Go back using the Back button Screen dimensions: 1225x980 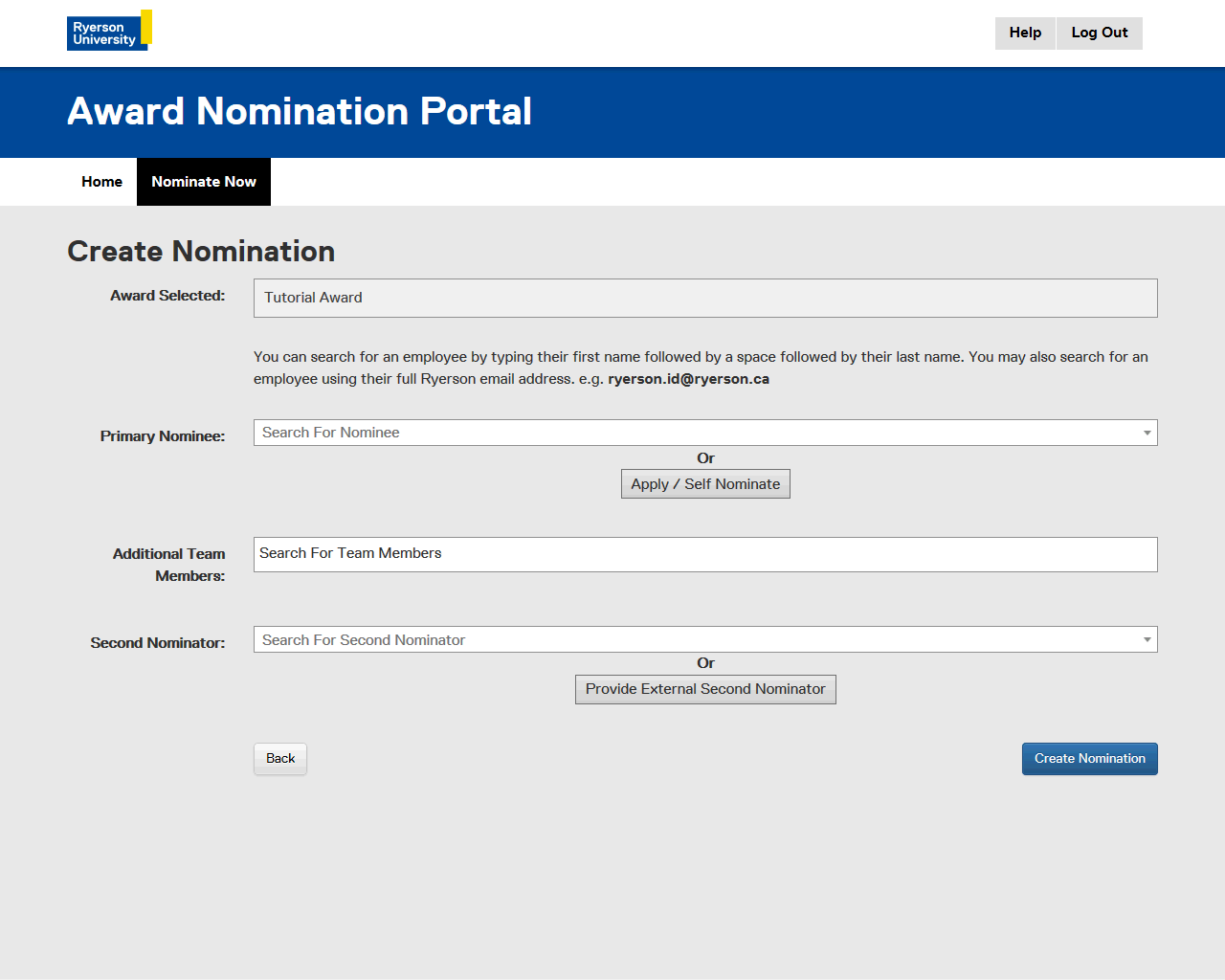(x=280, y=759)
